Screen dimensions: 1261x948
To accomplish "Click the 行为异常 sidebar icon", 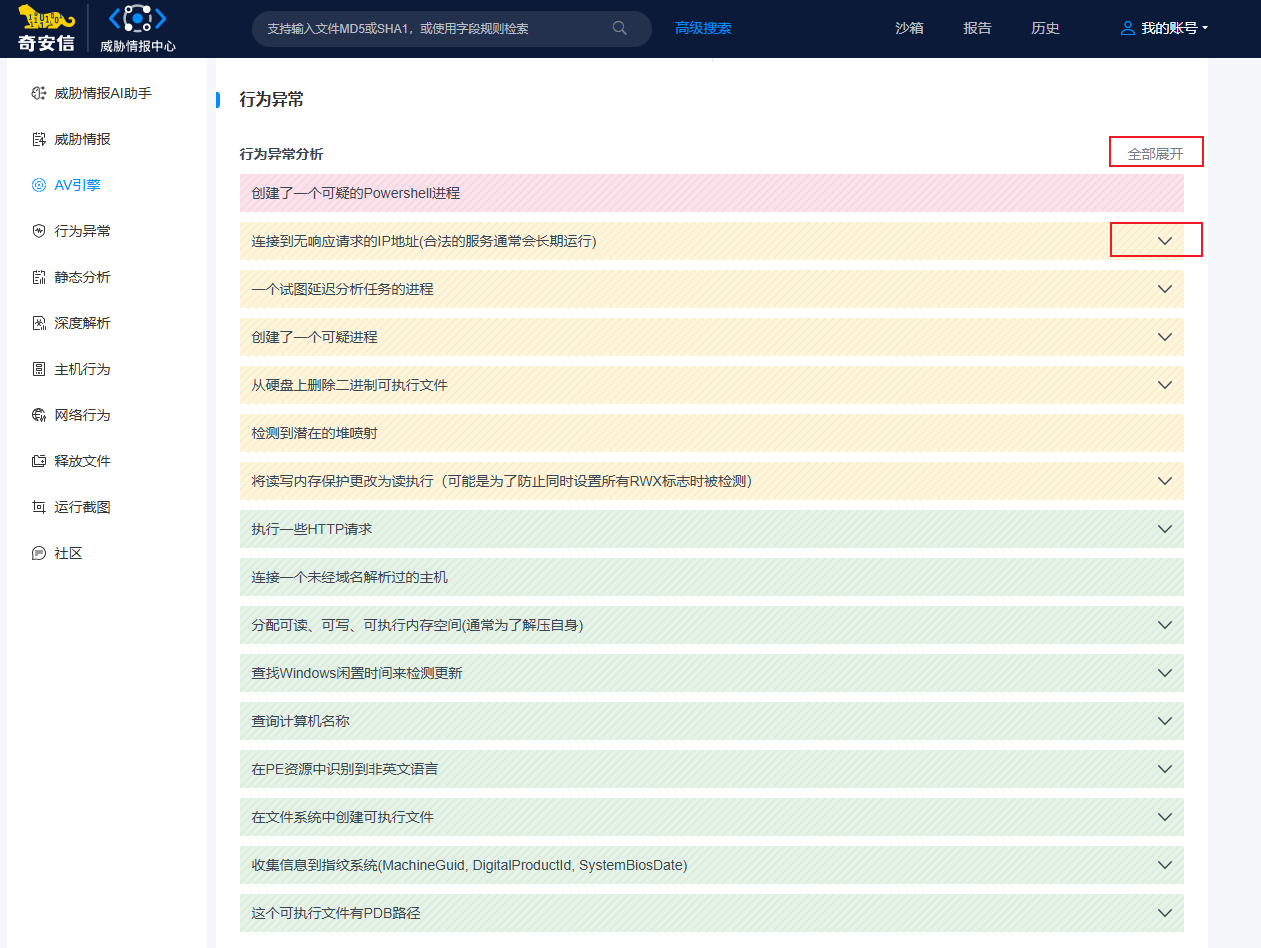I will point(39,231).
